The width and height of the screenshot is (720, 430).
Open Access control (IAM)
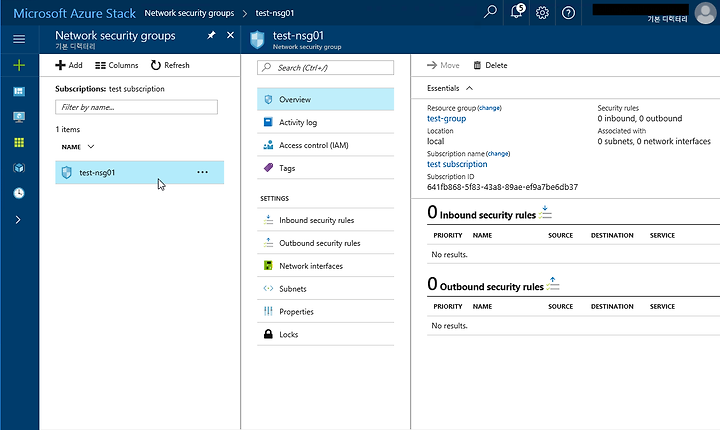pos(326,145)
